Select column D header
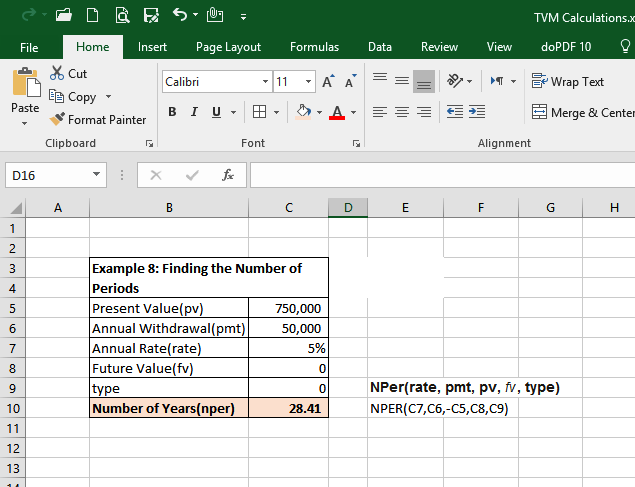635x487 pixels. [x=348, y=208]
